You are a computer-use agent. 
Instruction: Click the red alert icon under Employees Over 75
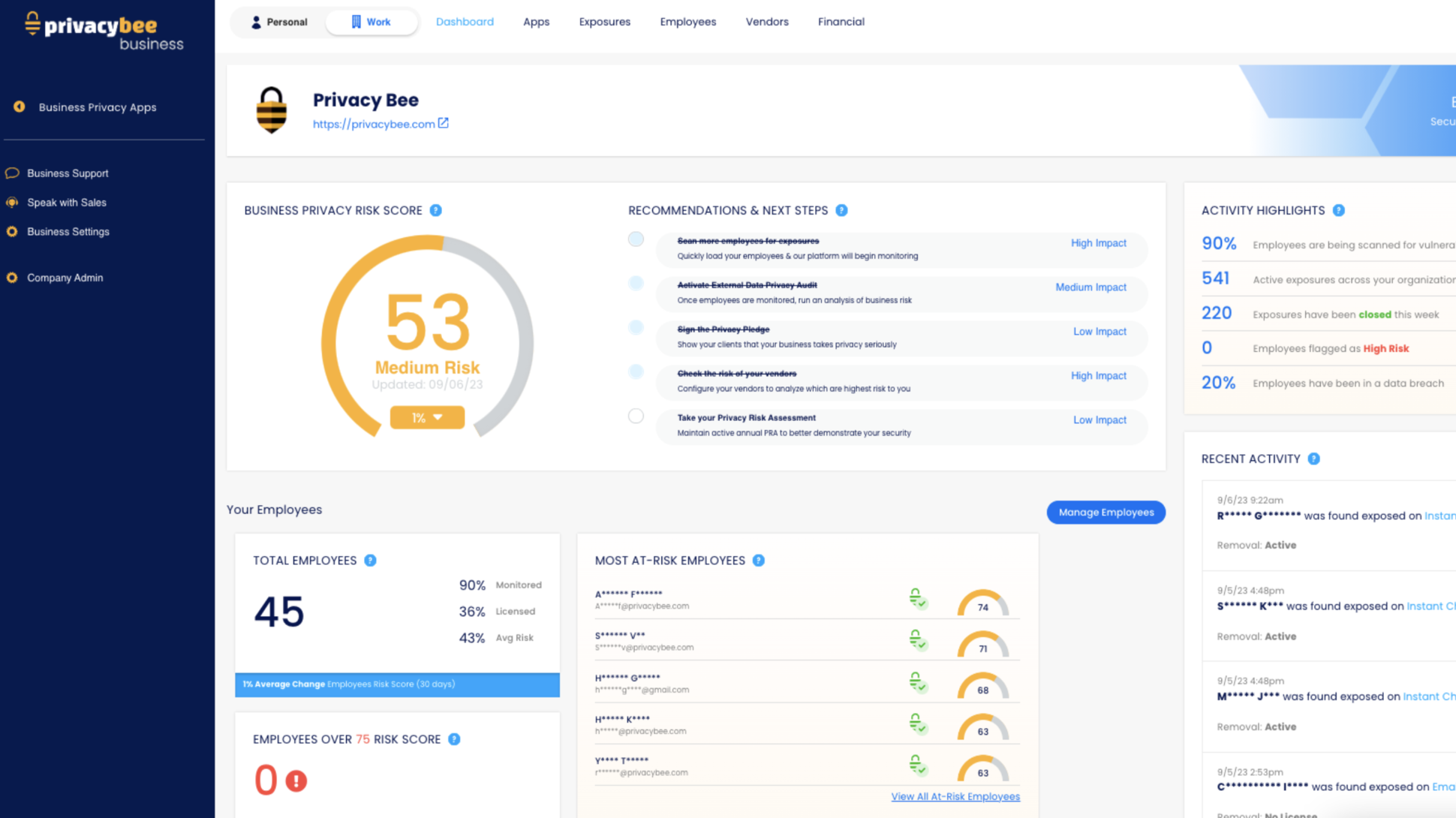coord(296,780)
